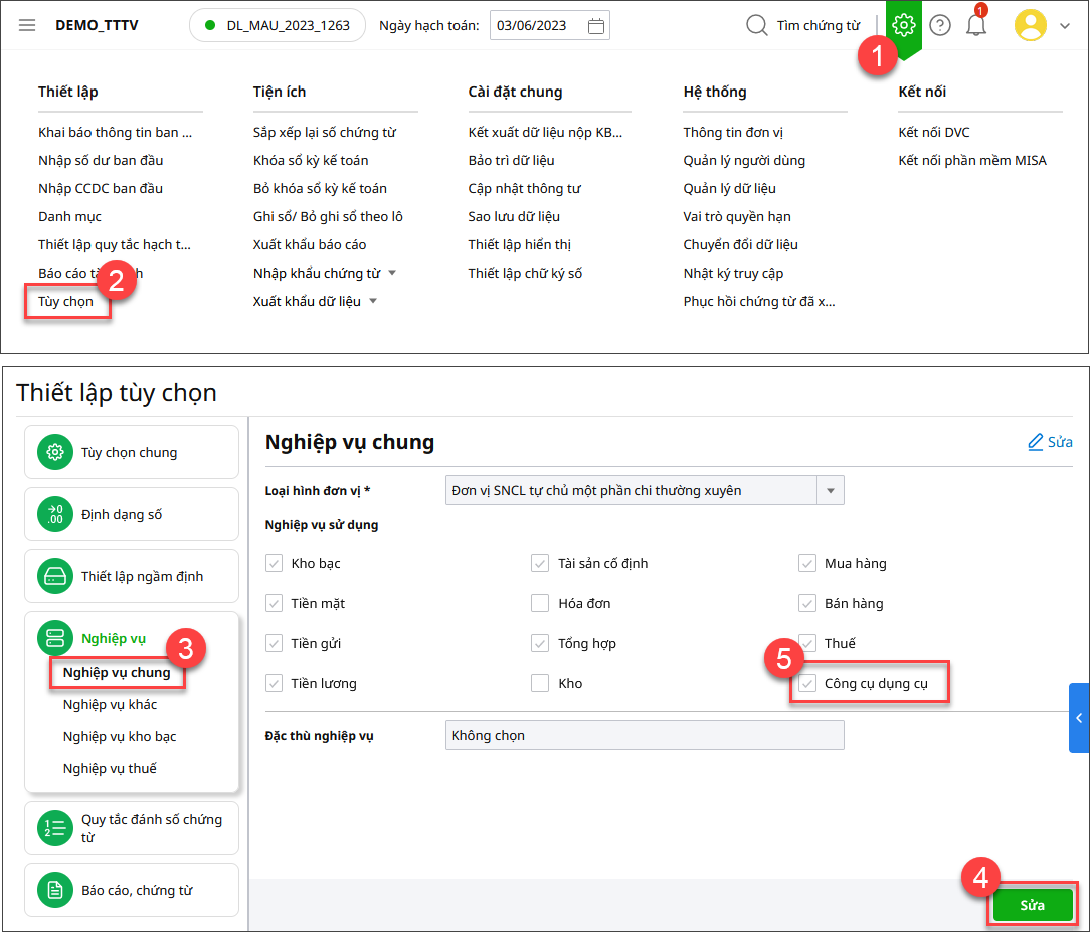Viewport: 1090px width, 932px height.
Task: Select Nghiệp vụ chung sub-item
Action: point(117,673)
